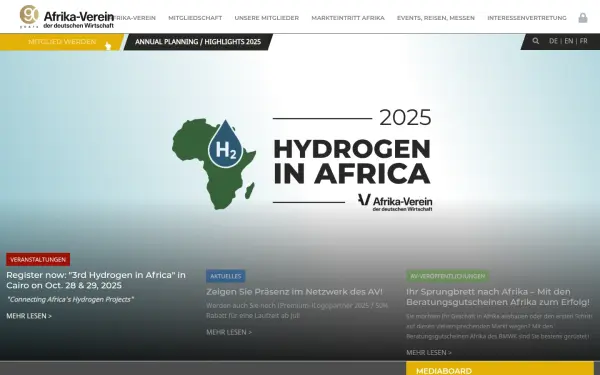
Task: Click the Afrika-Verein 90 years logo
Action: point(67,17)
